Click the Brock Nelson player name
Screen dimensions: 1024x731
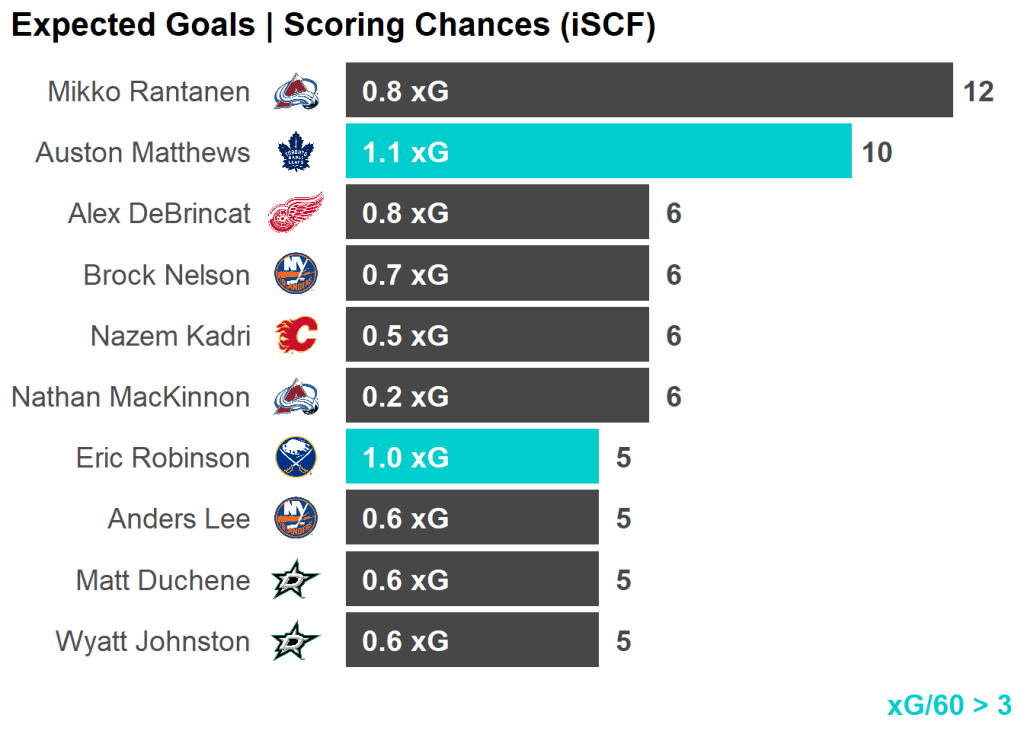[x=166, y=275]
